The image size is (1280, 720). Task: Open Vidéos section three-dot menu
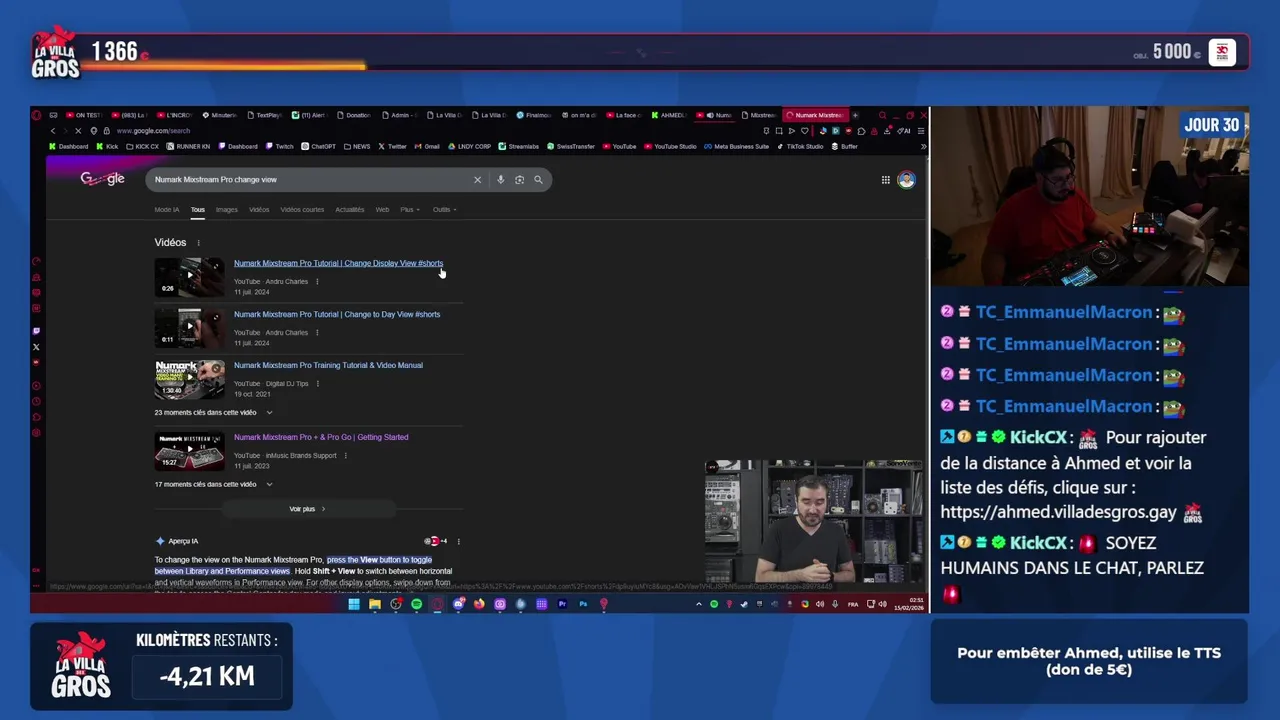click(198, 243)
